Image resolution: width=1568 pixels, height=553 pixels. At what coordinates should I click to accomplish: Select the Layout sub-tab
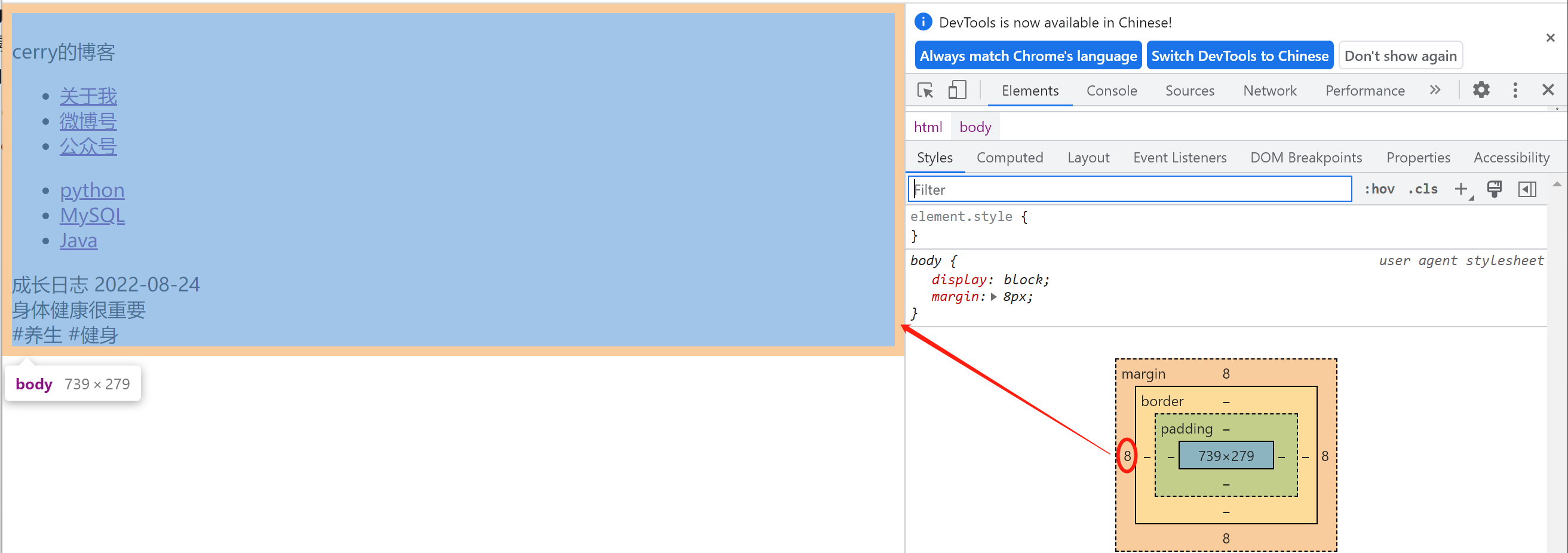point(1088,158)
